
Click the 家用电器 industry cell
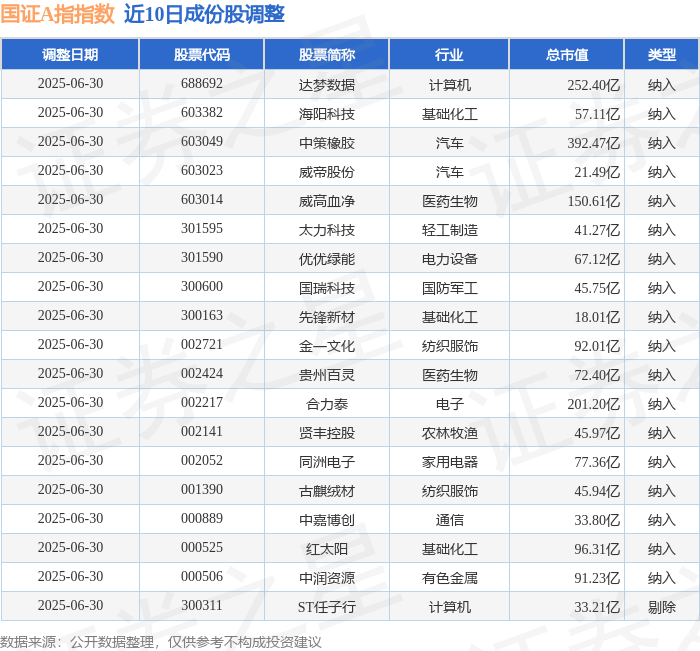coord(450,462)
